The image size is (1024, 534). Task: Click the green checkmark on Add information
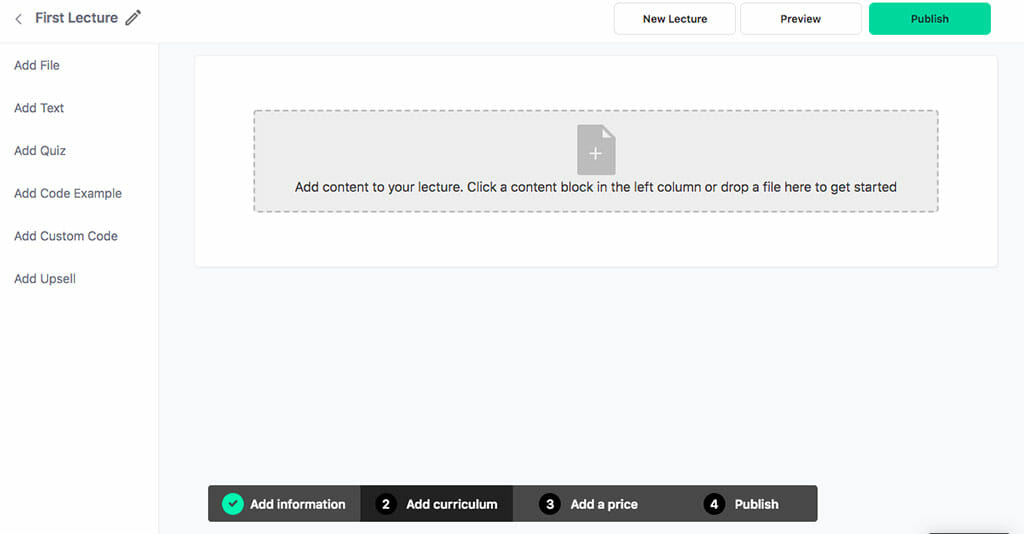232,504
